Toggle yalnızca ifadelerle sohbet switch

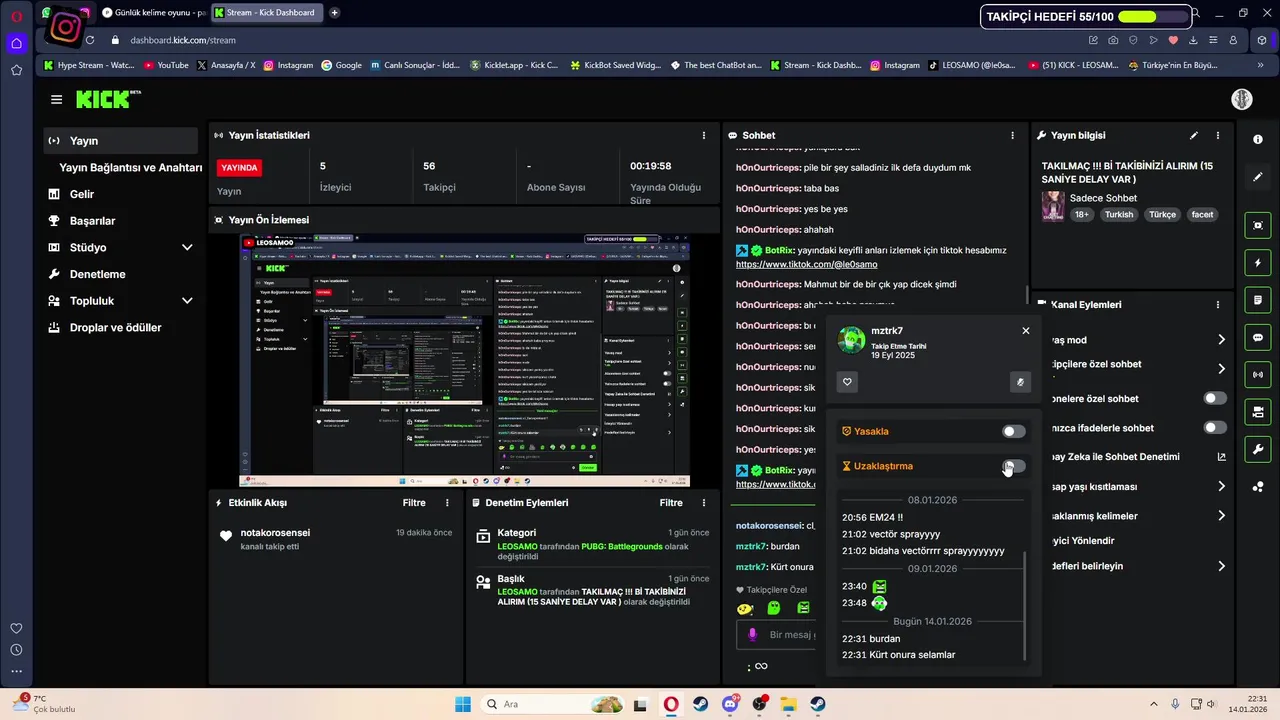[x=1215, y=428]
